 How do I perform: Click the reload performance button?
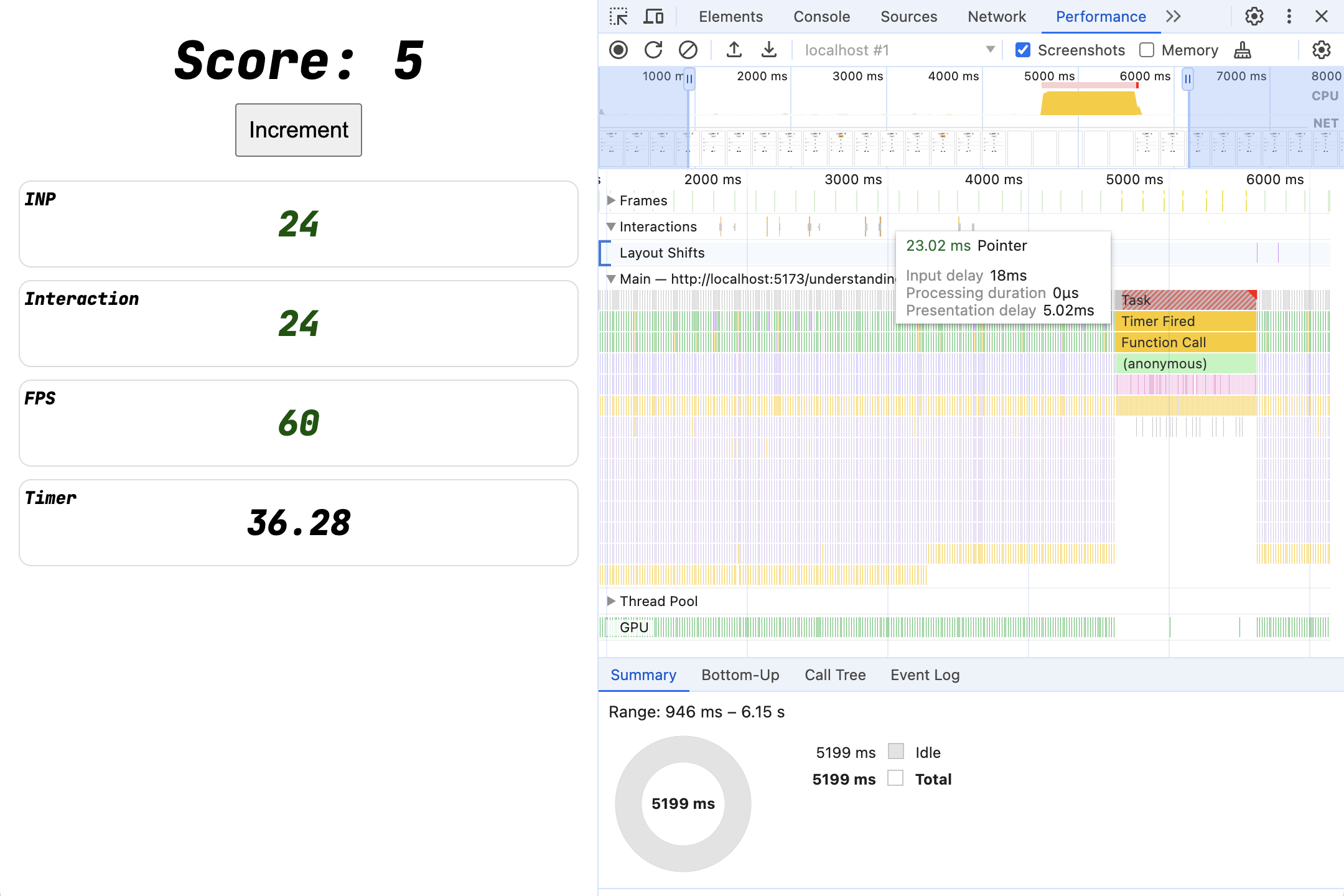point(652,49)
